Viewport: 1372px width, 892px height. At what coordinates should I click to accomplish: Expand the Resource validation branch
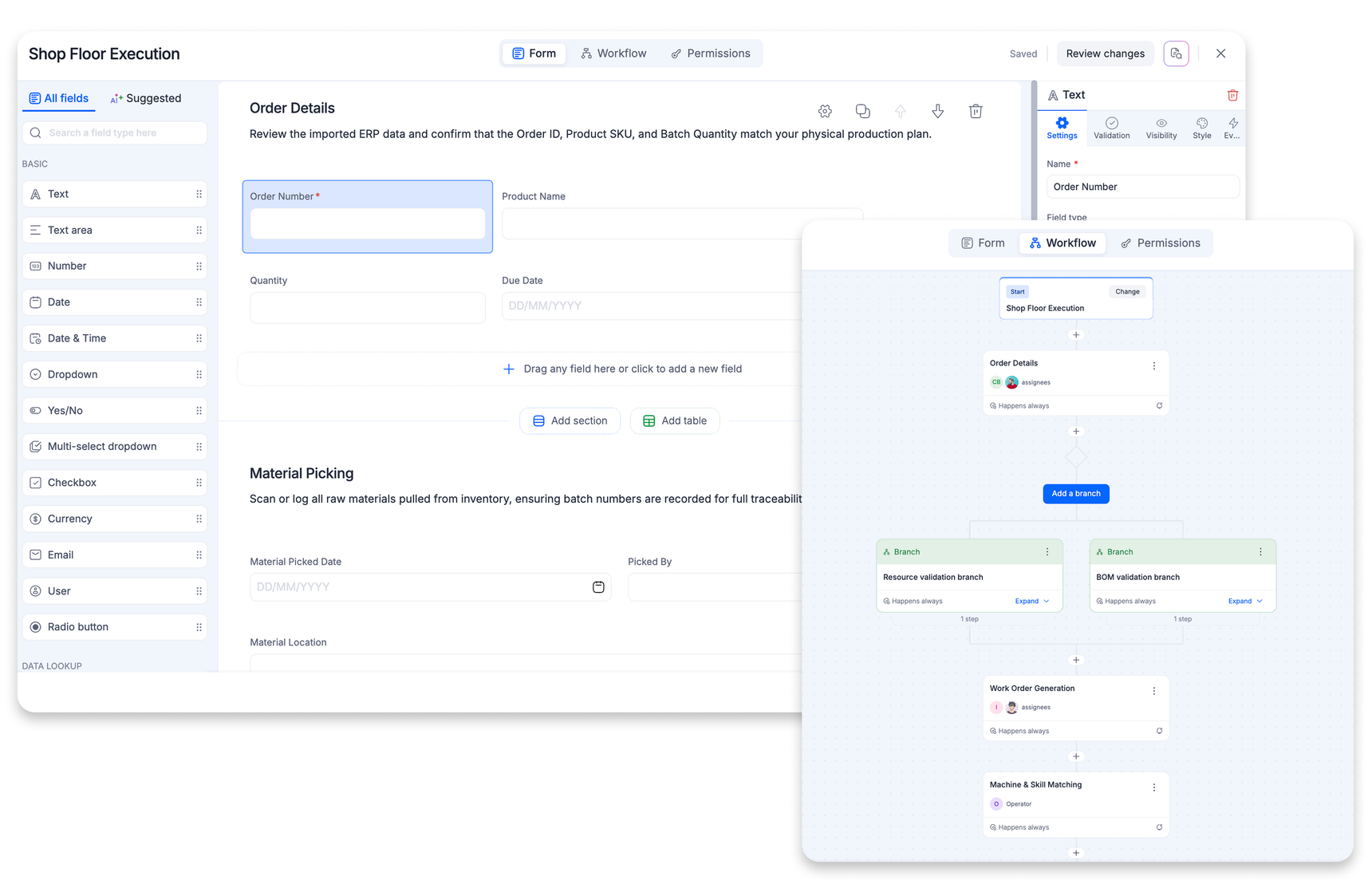point(1031,601)
